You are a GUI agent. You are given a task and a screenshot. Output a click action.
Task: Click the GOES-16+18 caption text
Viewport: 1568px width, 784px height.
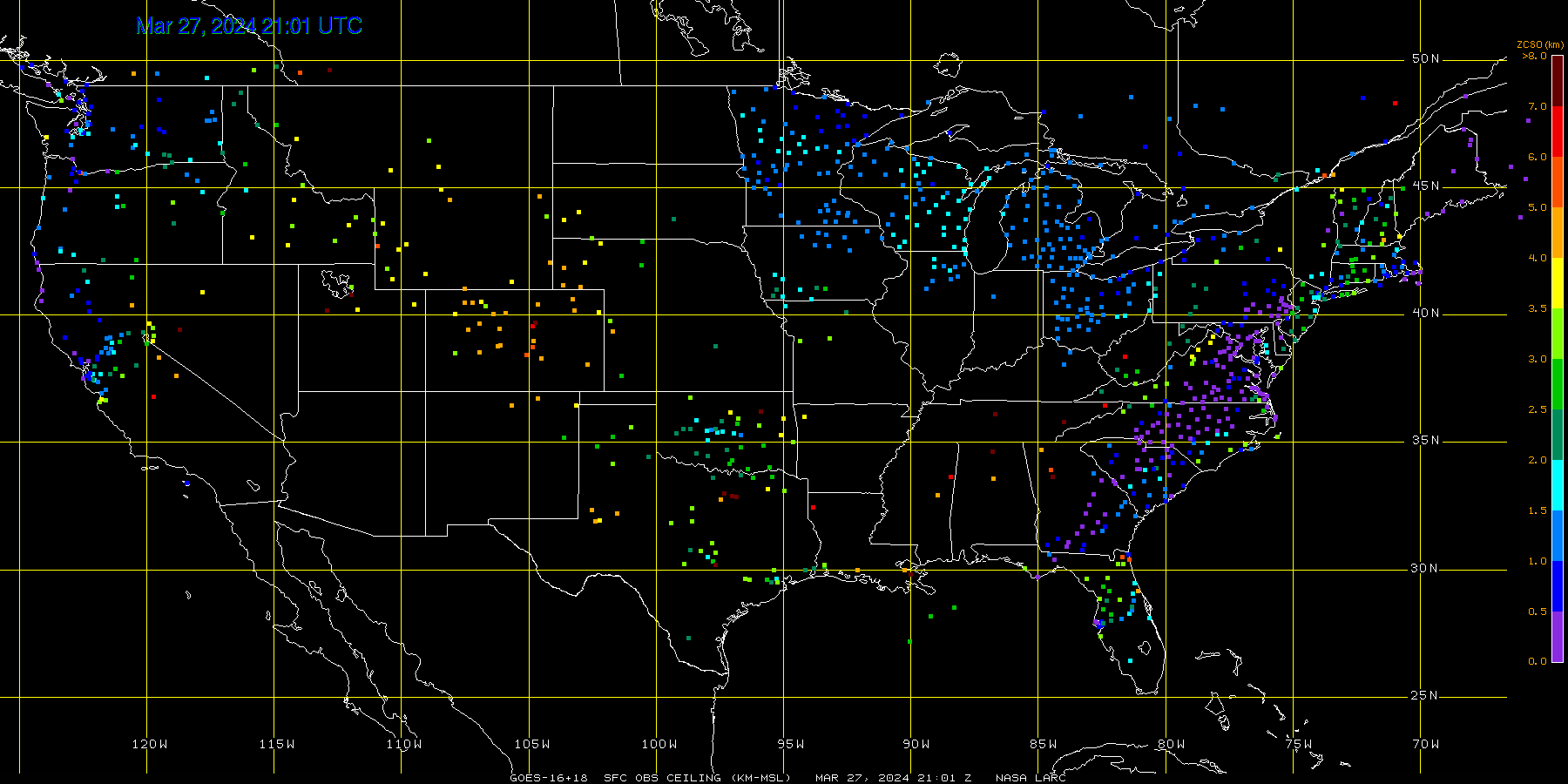[549, 778]
